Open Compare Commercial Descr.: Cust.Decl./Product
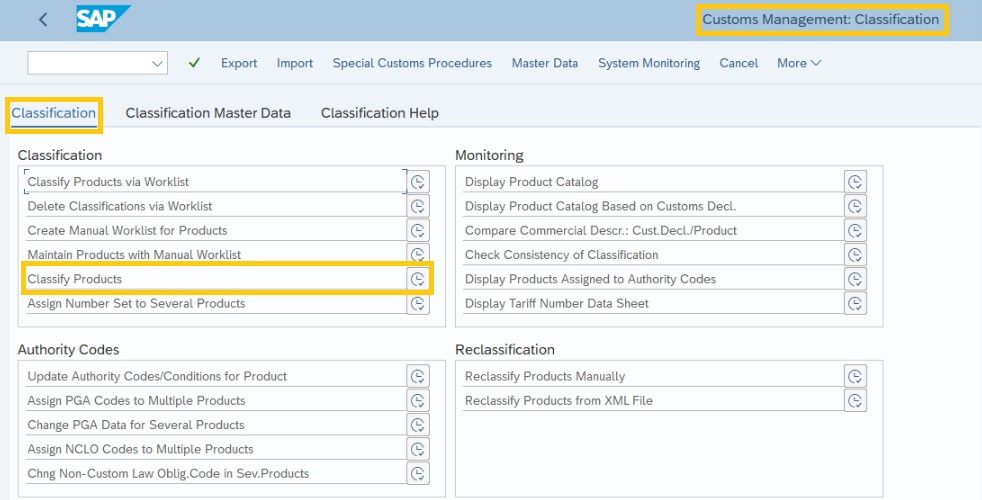The height and width of the screenshot is (500, 982). click(x=653, y=231)
